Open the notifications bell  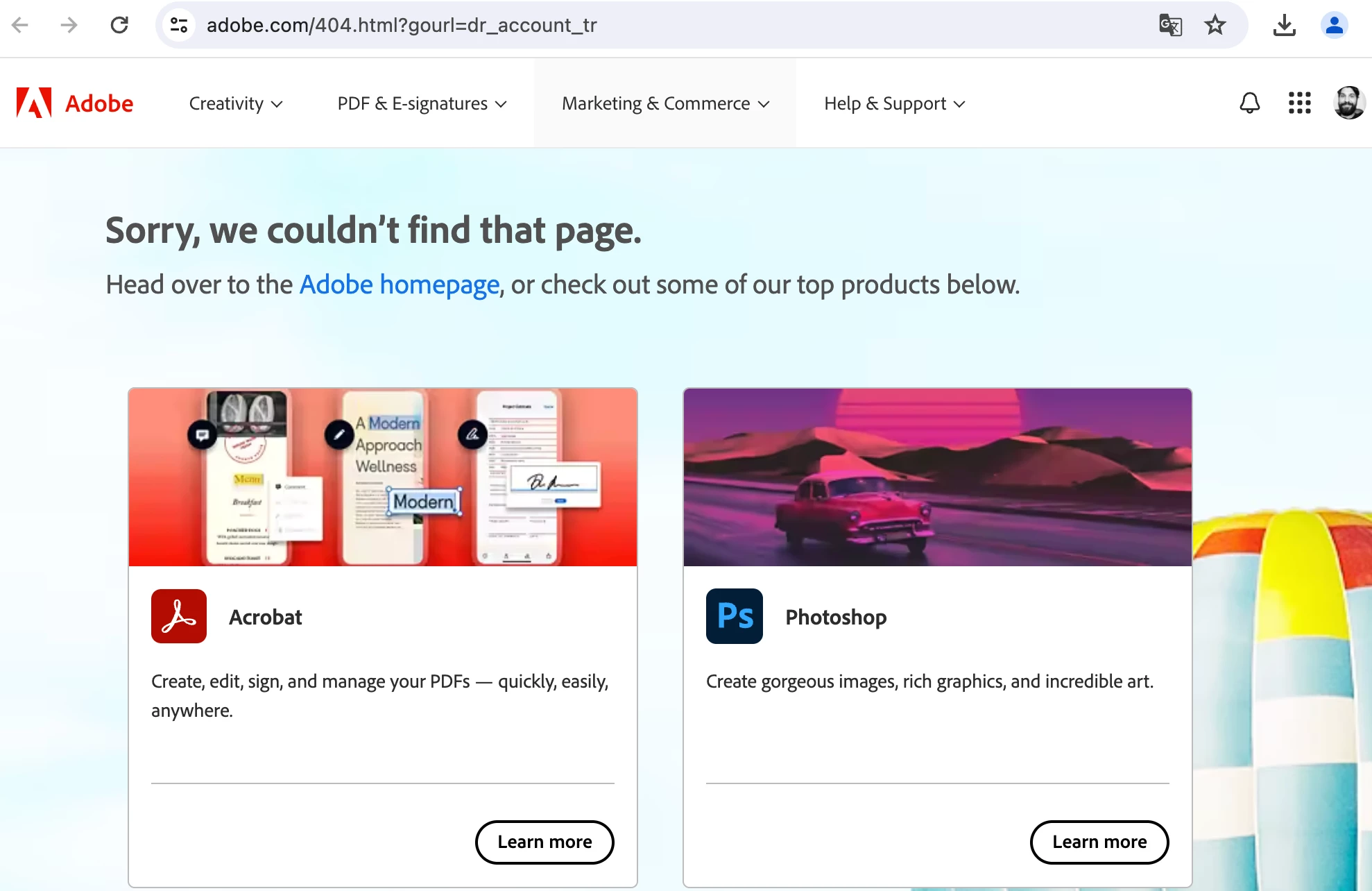click(1249, 103)
